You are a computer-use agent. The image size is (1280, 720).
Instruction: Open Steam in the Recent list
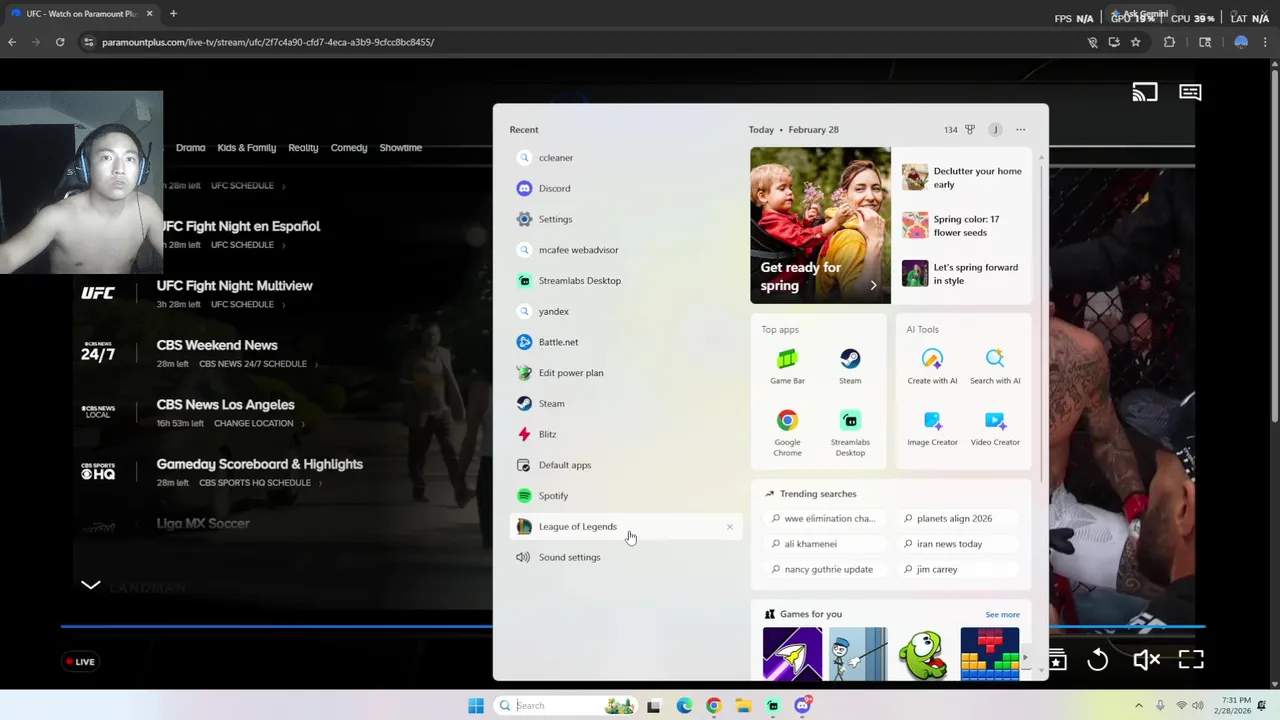tap(625, 404)
